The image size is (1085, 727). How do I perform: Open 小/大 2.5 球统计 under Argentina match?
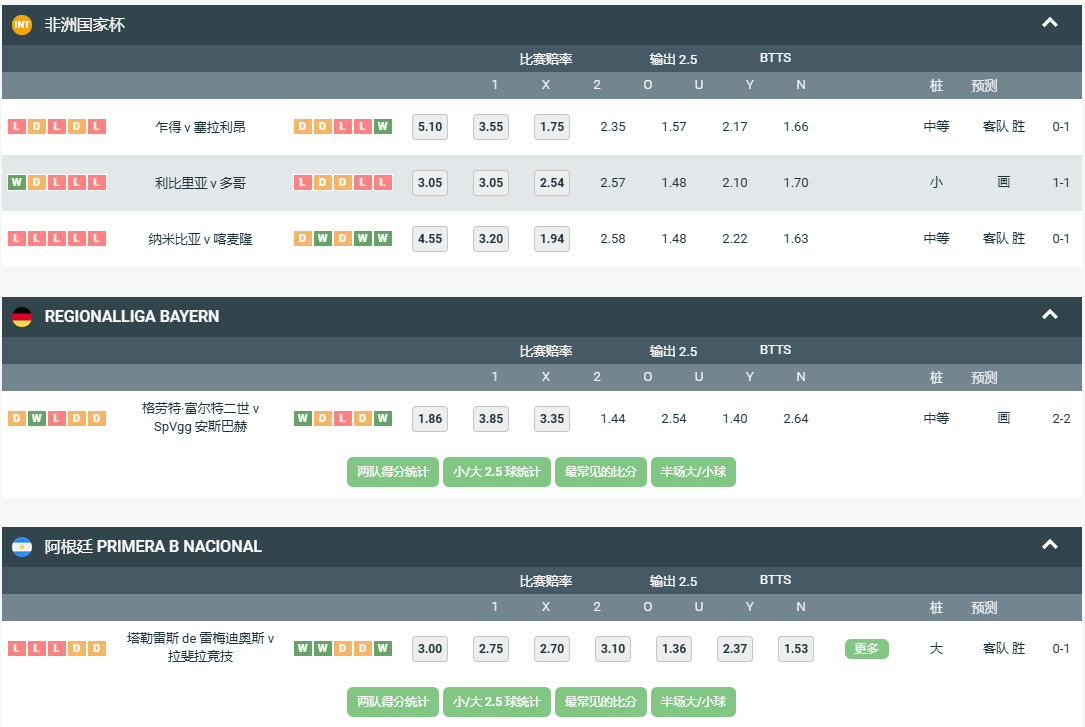pos(497,702)
